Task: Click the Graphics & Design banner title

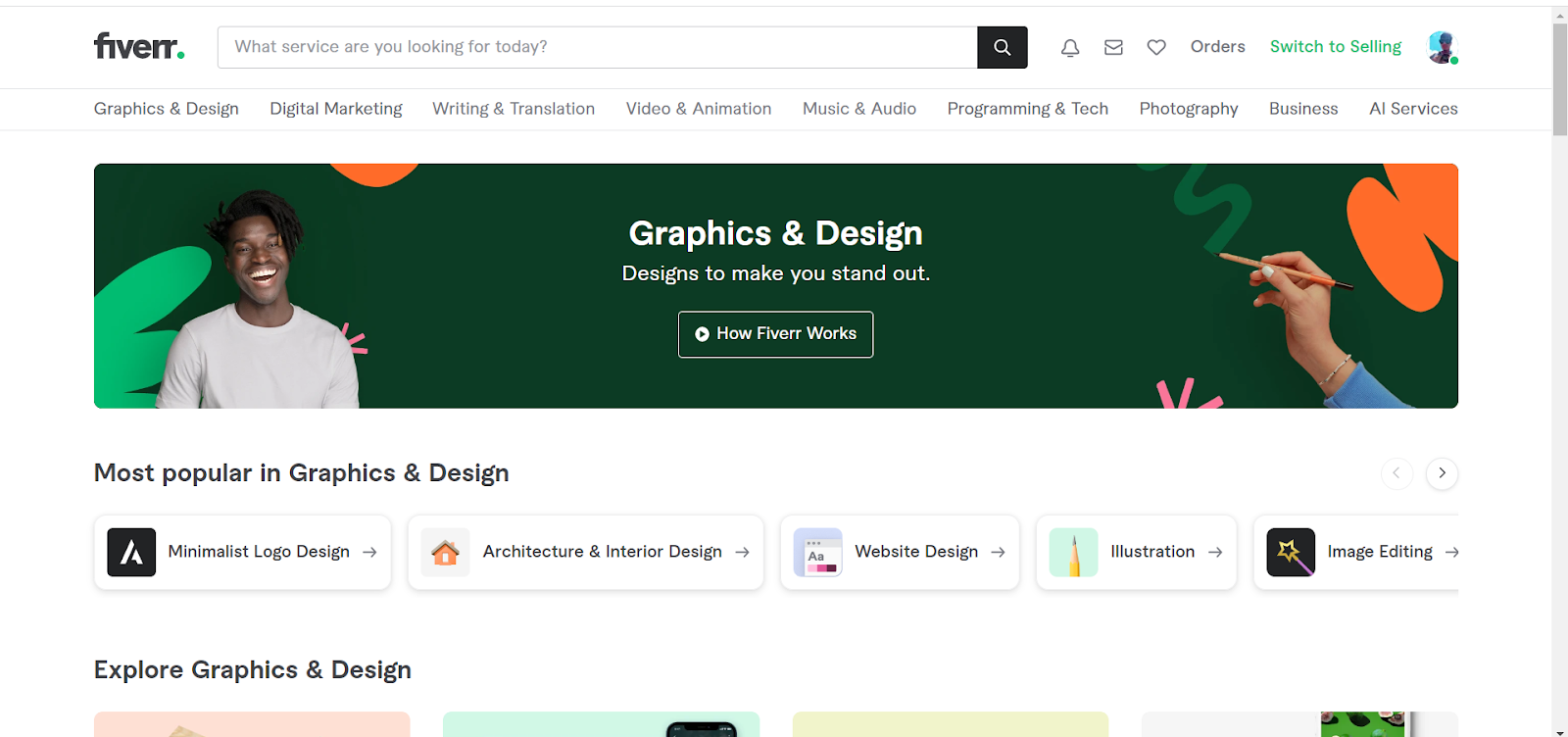Action: click(x=775, y=233)
